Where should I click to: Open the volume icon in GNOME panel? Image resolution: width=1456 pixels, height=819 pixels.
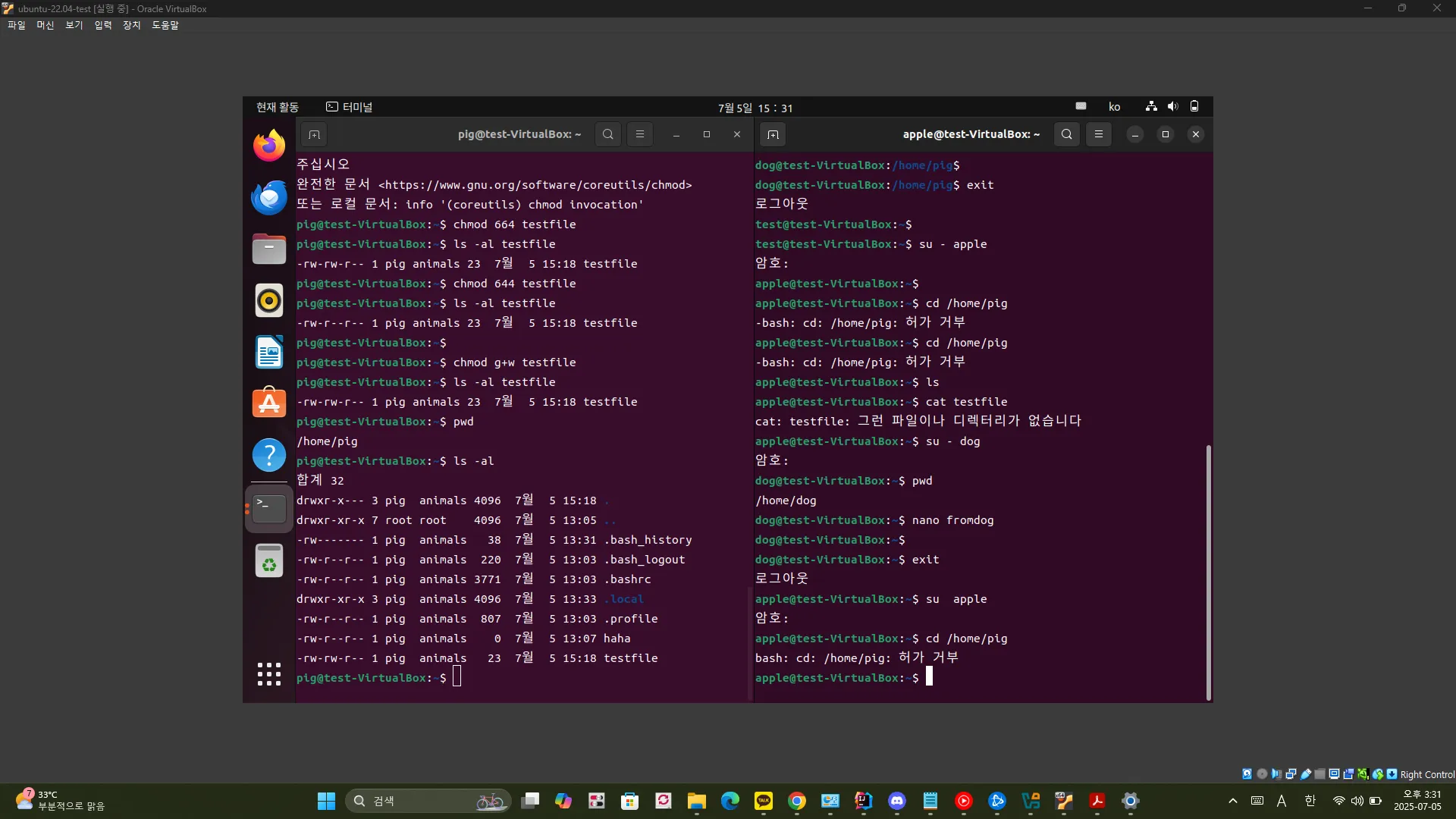[1172, 107]
